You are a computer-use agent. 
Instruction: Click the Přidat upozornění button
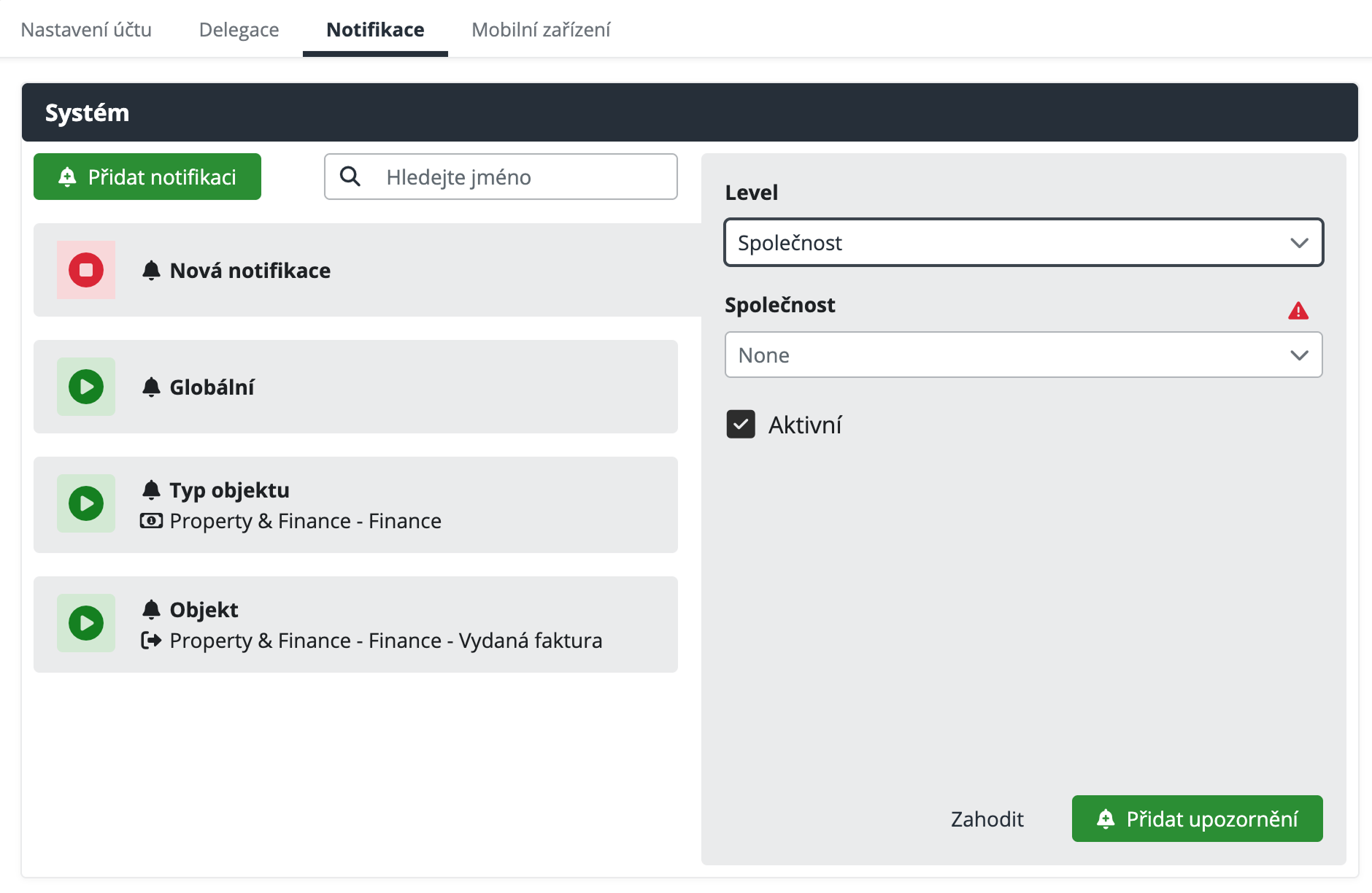pos(1197,819)
